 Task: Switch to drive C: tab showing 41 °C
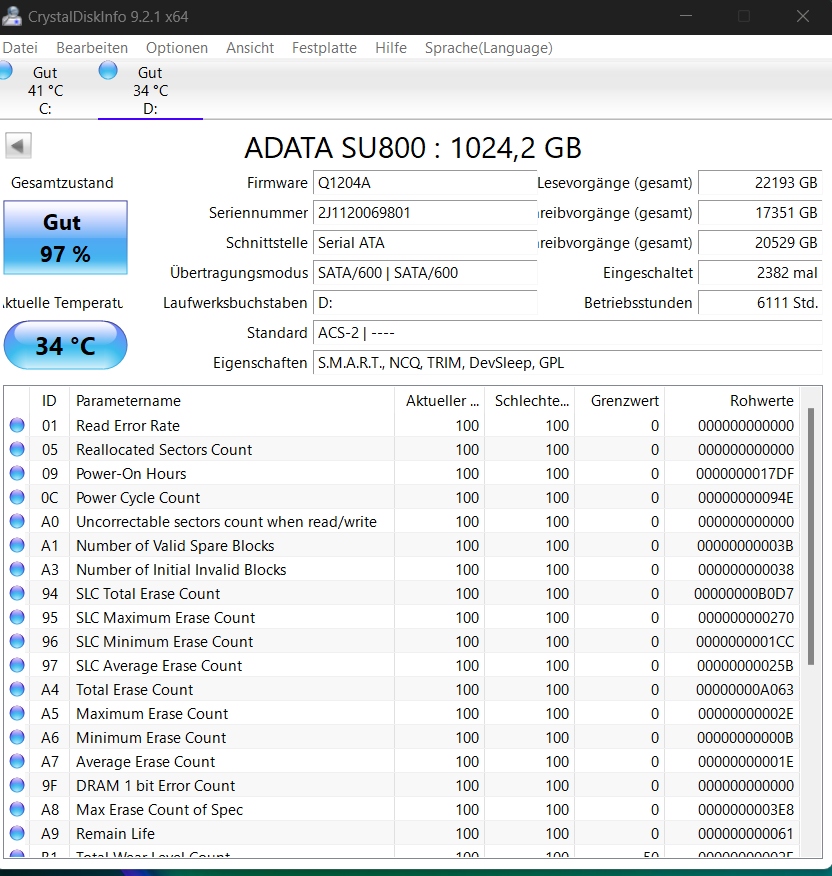(45, 90)
